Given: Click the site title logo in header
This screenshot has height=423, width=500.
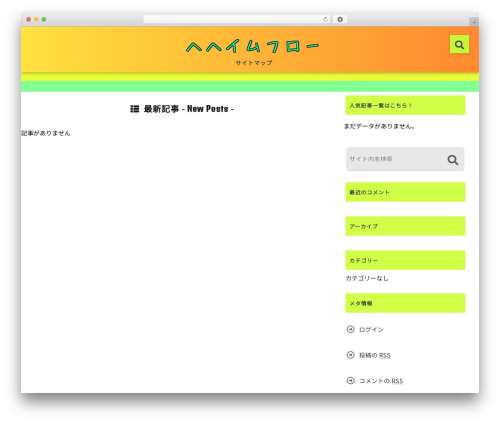Looking at the screenshot, I should point(252,46).
